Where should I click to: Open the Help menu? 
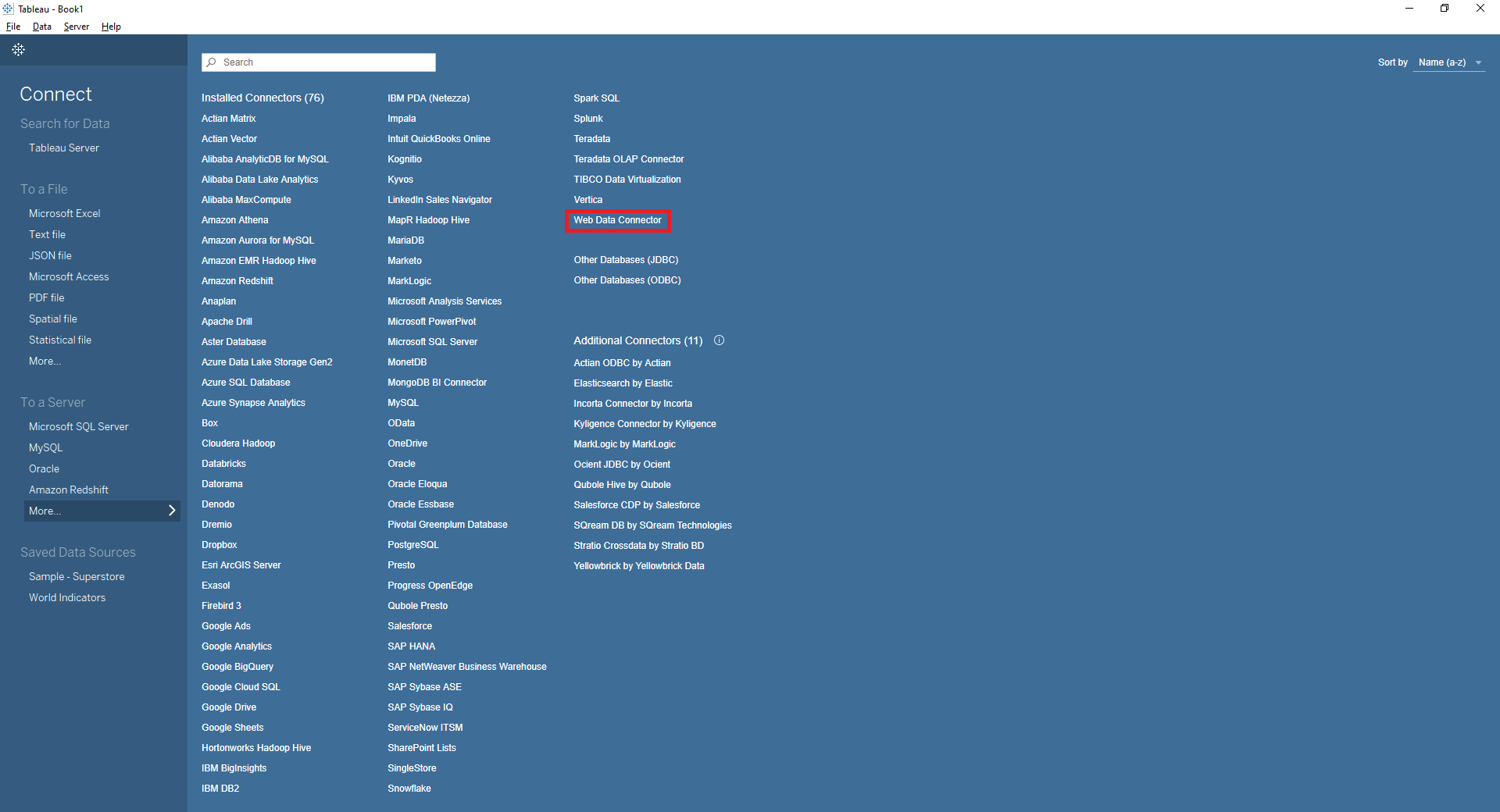[x=111, y=27]
